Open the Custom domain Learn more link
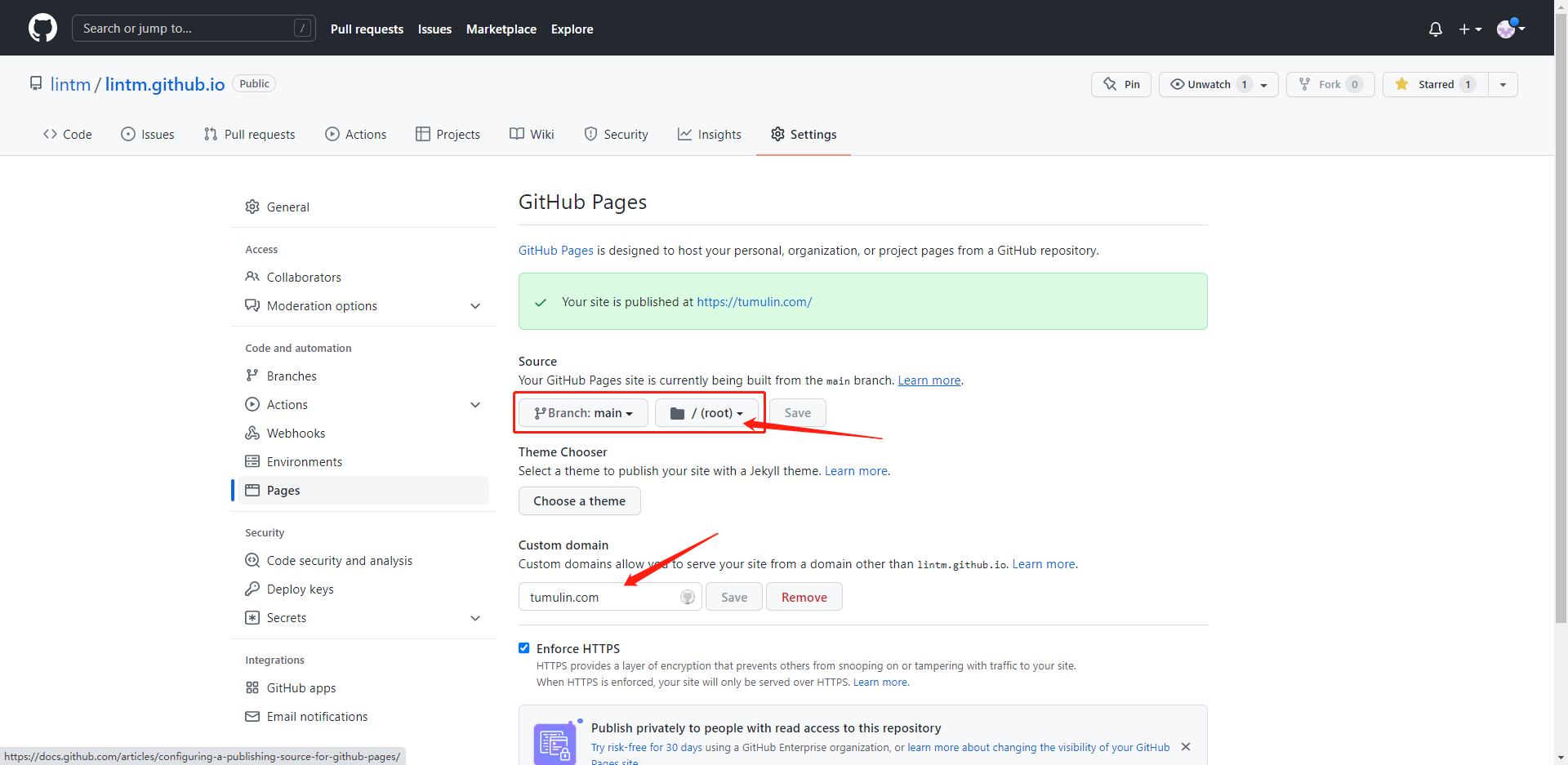Image resolution: width=1568 pixels, height=765 pixels. click(1044, 564)
